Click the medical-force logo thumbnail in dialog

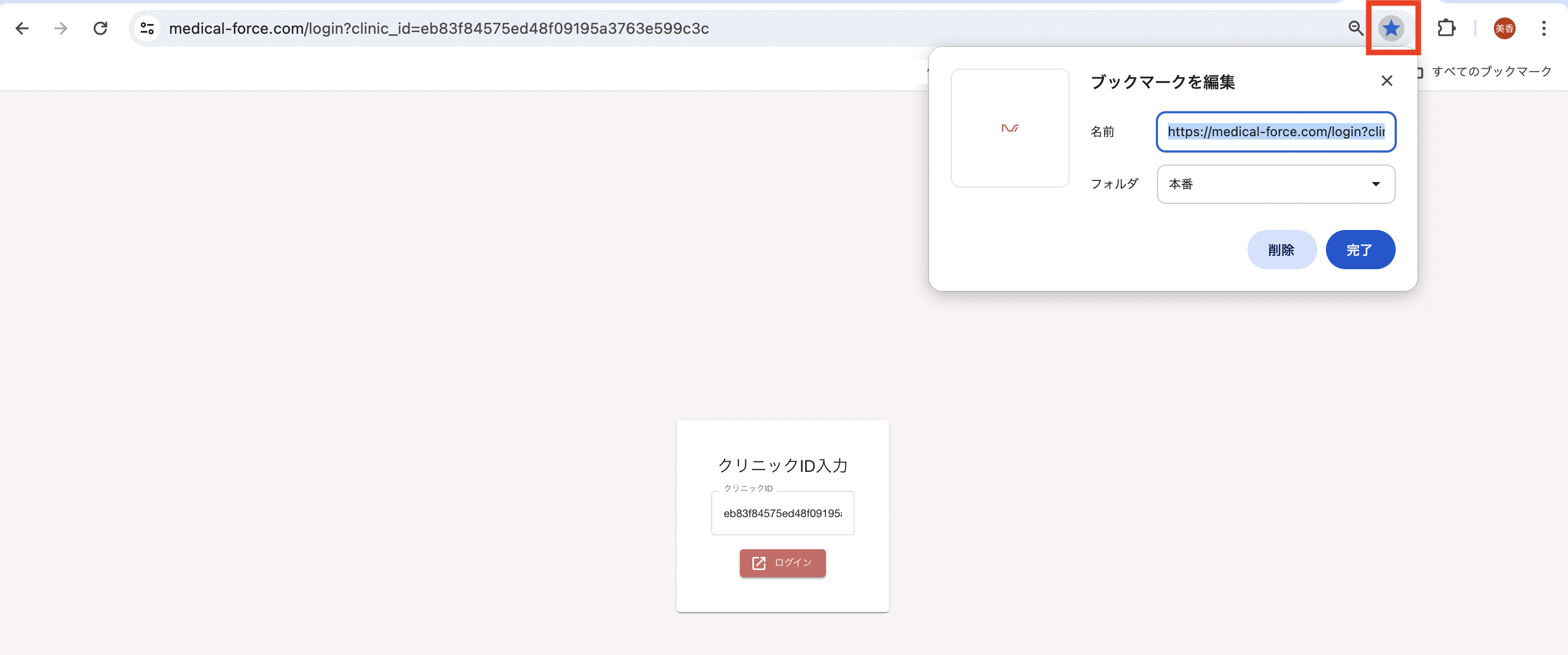coord(1009,128)
